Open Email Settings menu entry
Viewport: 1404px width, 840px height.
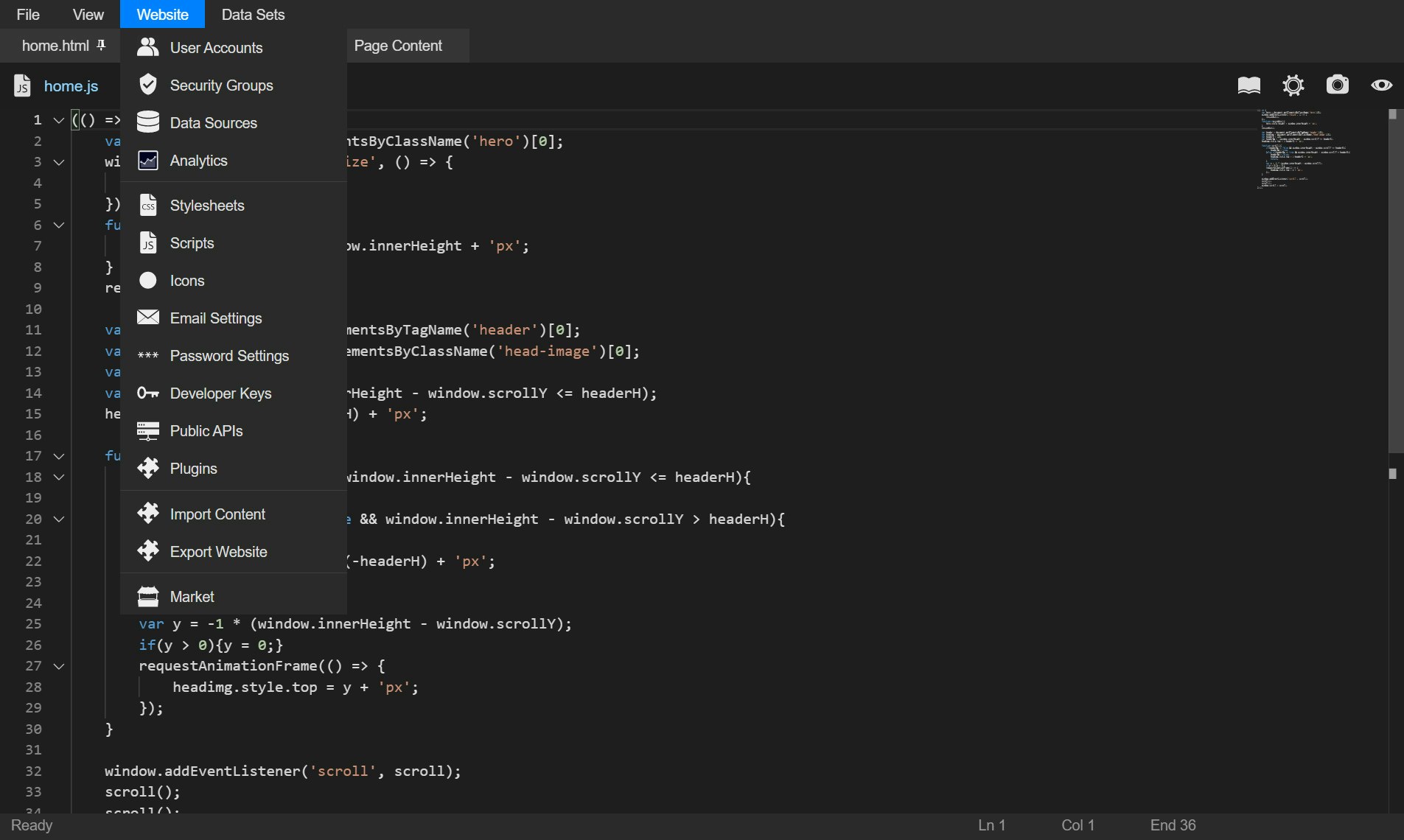(234, 318)
